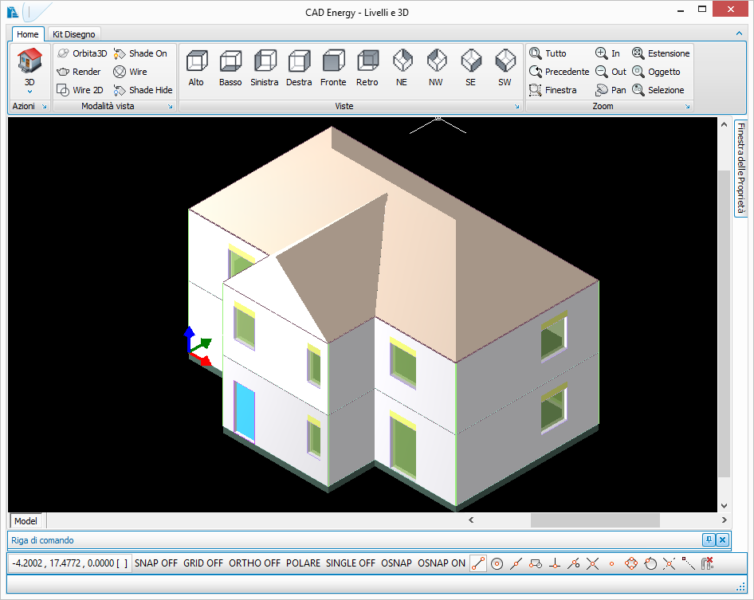Toggle SNAP OFF in status bar

point(156,563)
